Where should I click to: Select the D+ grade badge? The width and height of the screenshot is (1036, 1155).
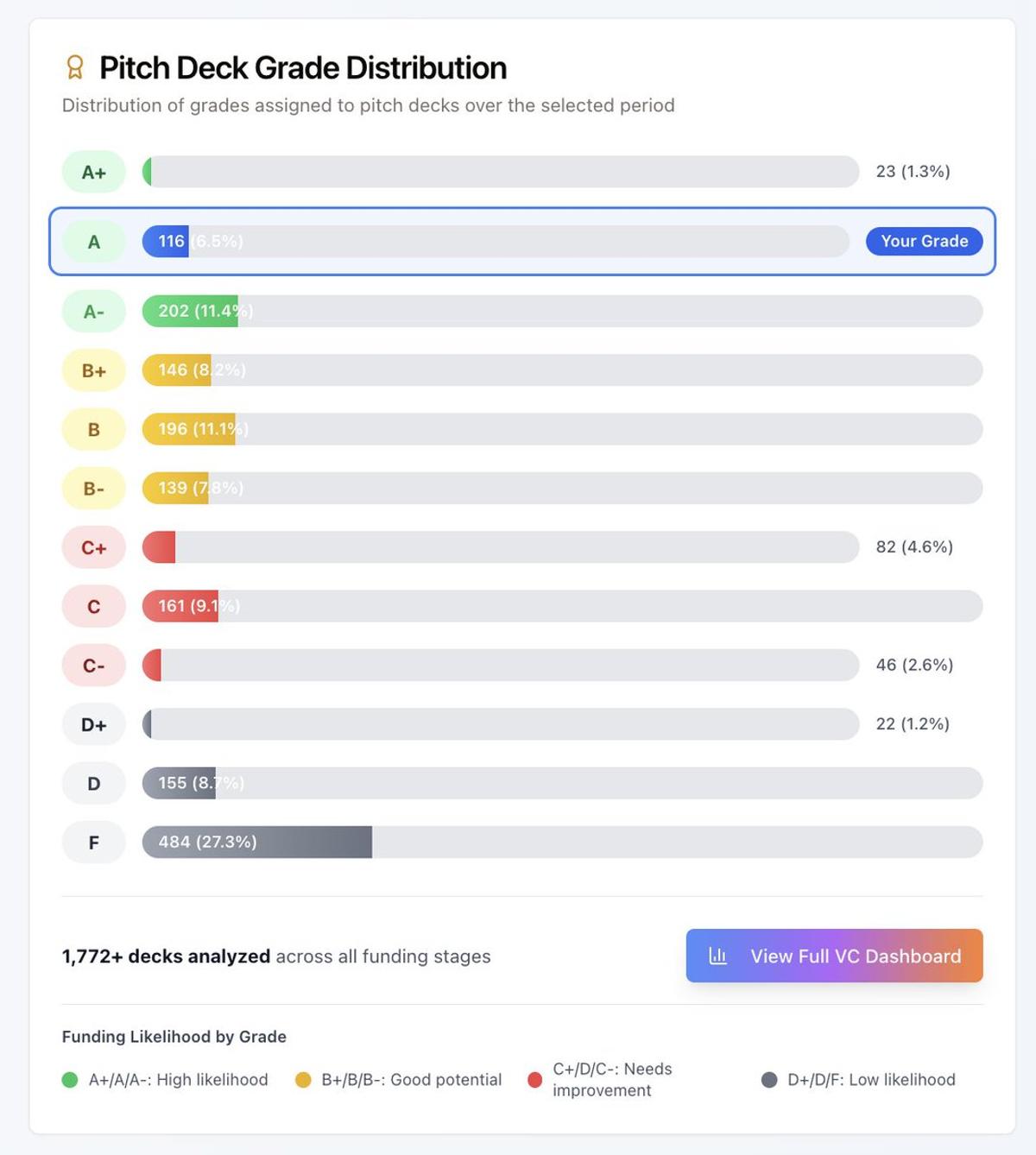(93, 724)
